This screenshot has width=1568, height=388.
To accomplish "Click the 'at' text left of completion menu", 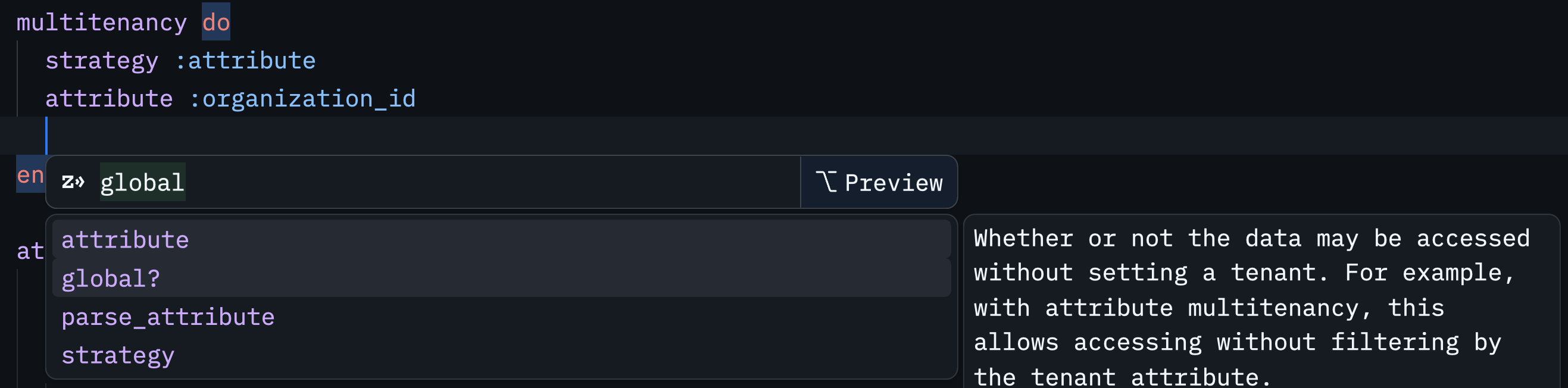I will [30, 251].
